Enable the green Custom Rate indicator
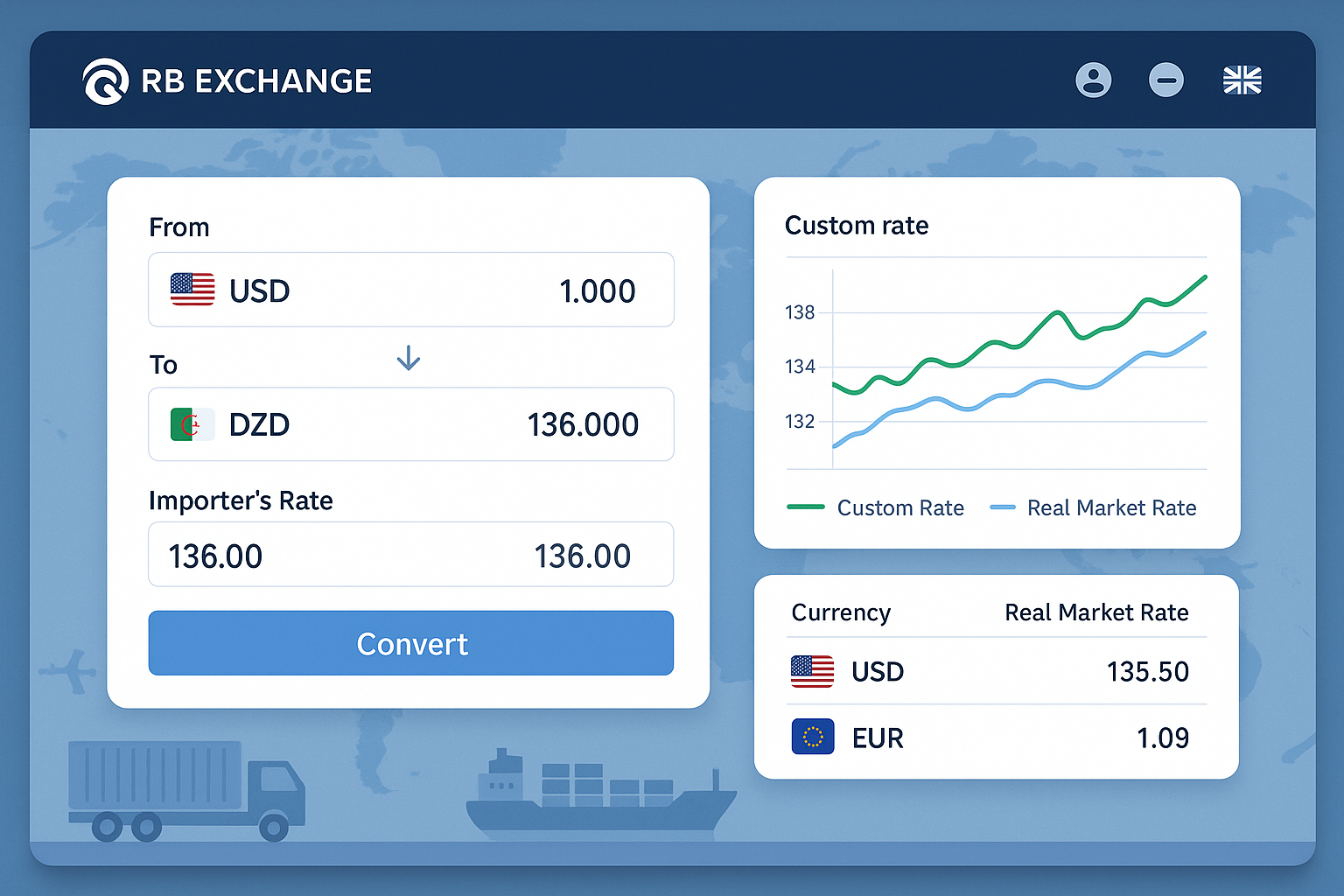 (x=807, y=507)
